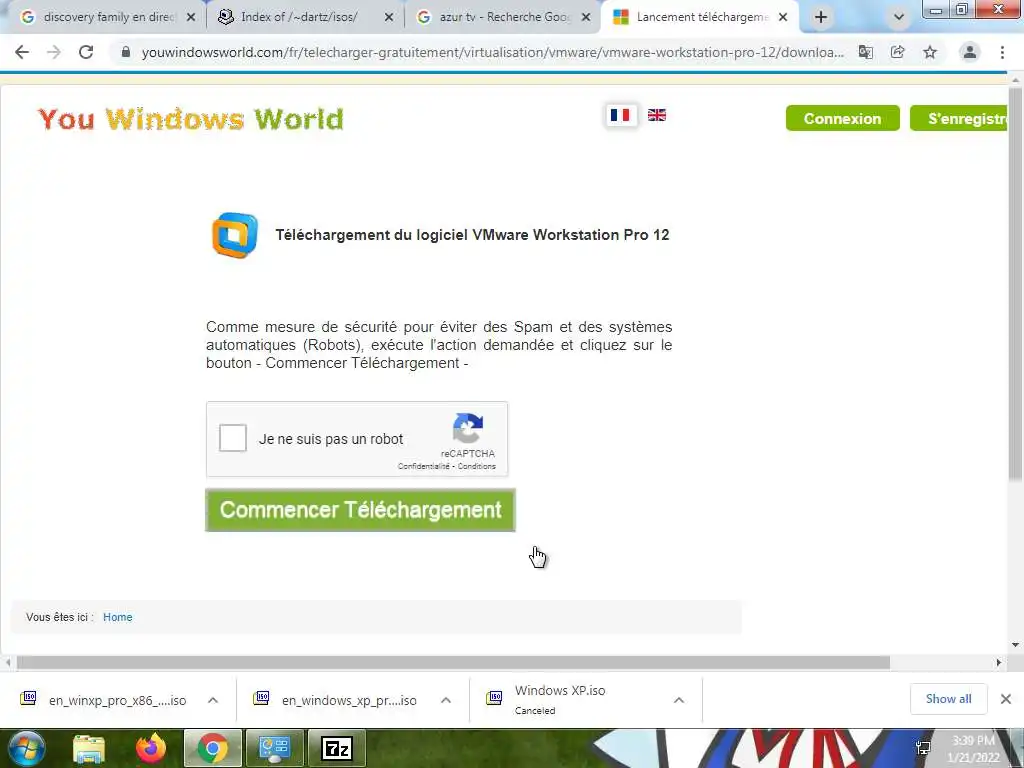The image size is (1024, 768).
Task: Click the Commencer Téléchargement button
Action: (360, 510)
